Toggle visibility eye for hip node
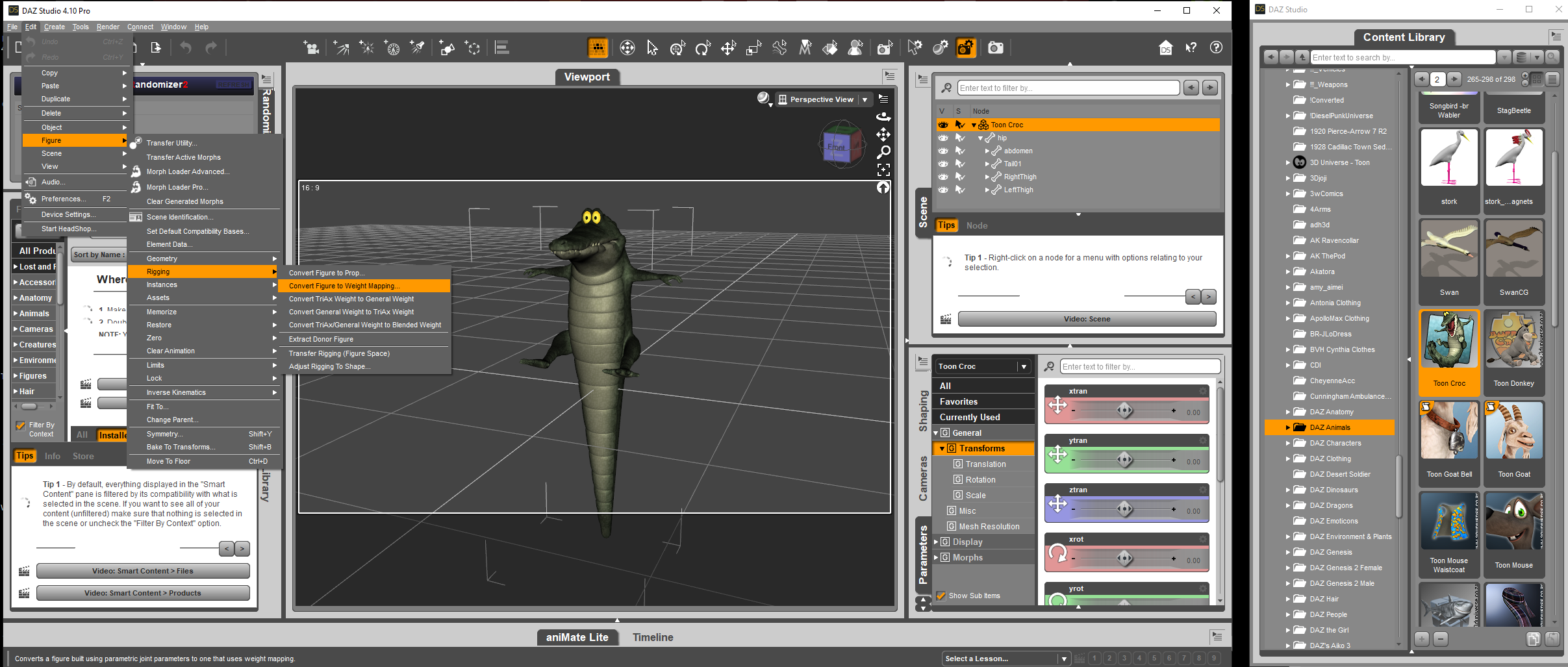The image size is (1568, 667). pos(943,138)
